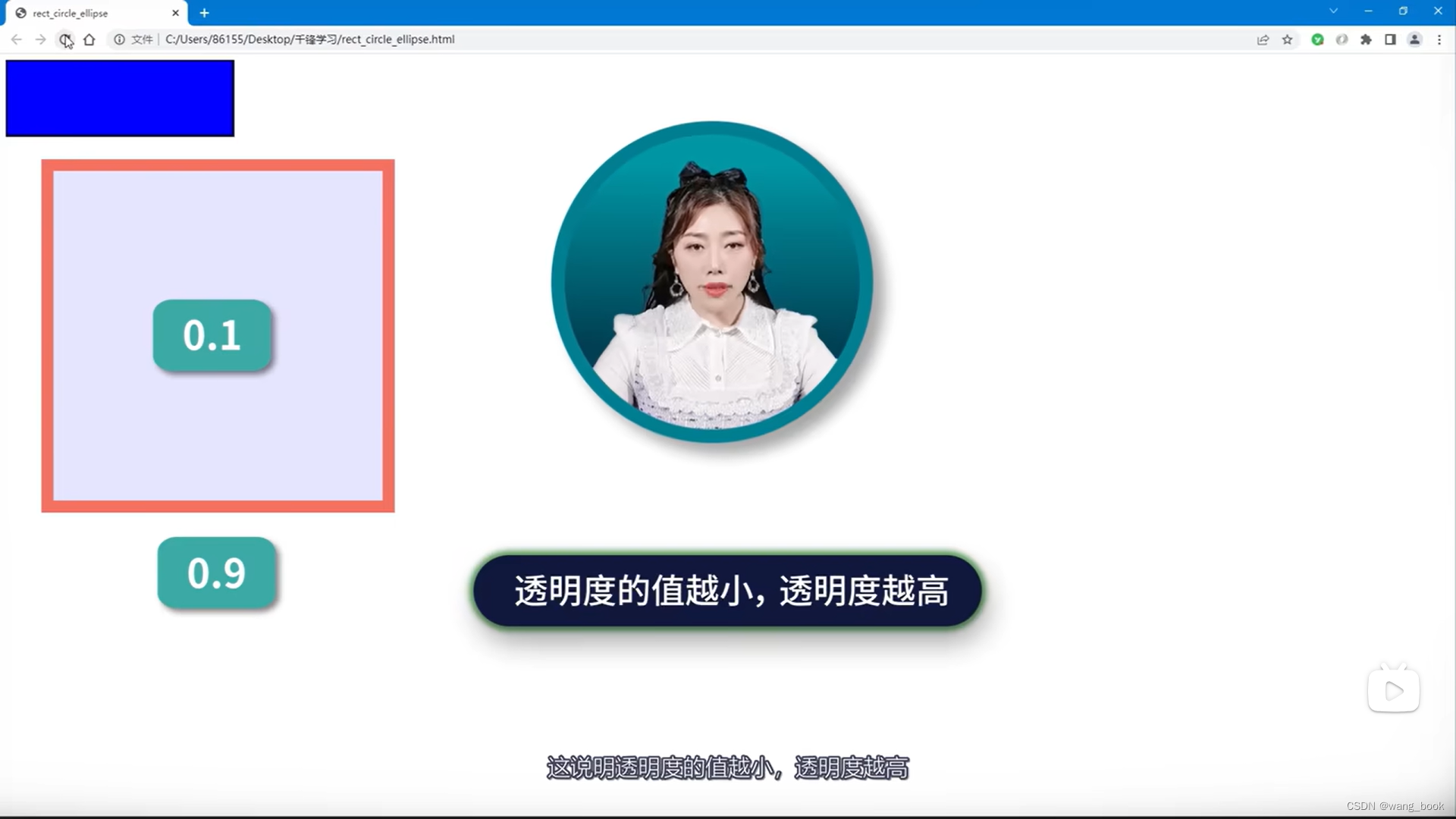This screenshot has height=819, width=1456.
Task: Go back using the back arrow
Action: point(16,39)
